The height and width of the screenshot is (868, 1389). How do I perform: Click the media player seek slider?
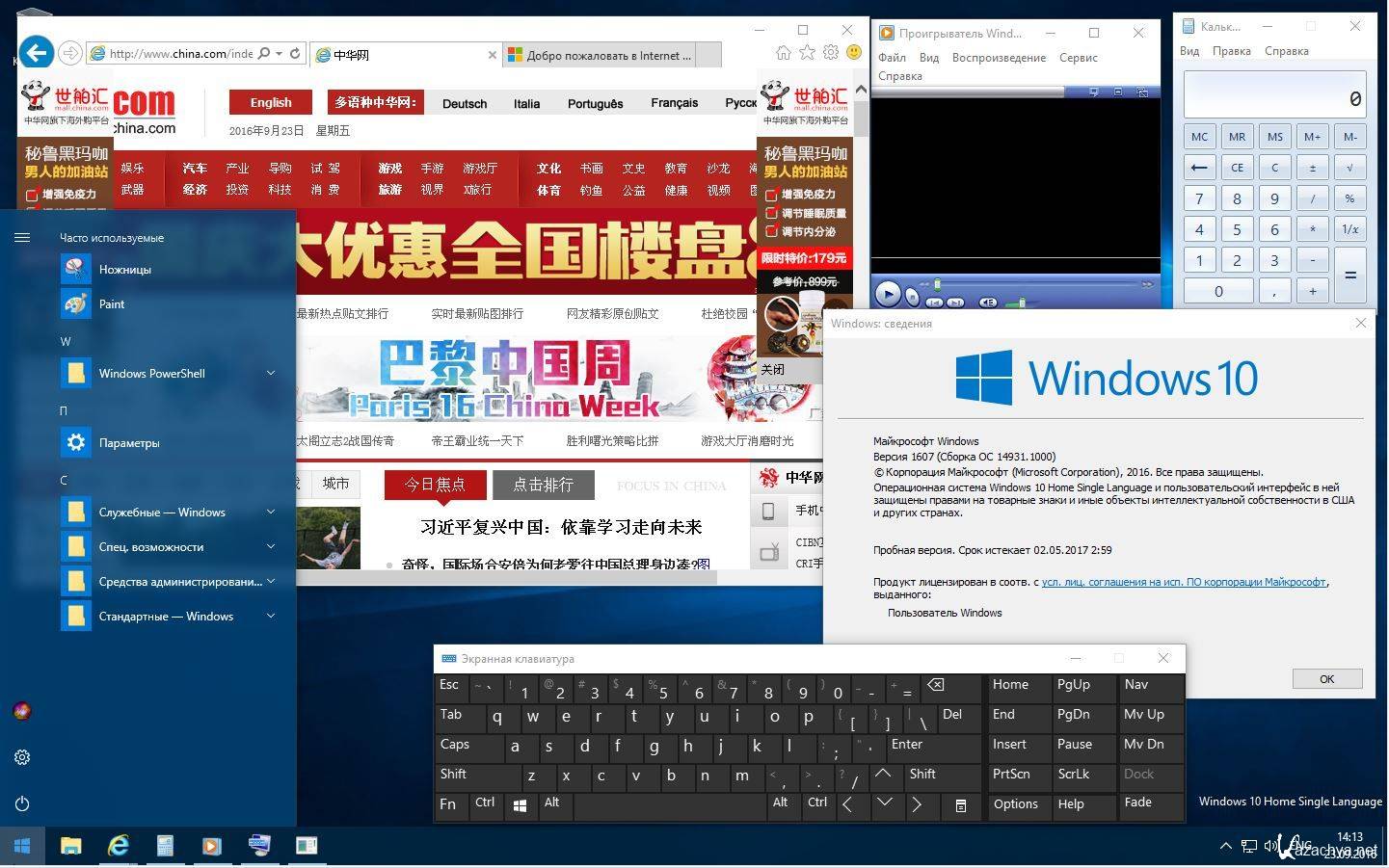click(1041, 285)
